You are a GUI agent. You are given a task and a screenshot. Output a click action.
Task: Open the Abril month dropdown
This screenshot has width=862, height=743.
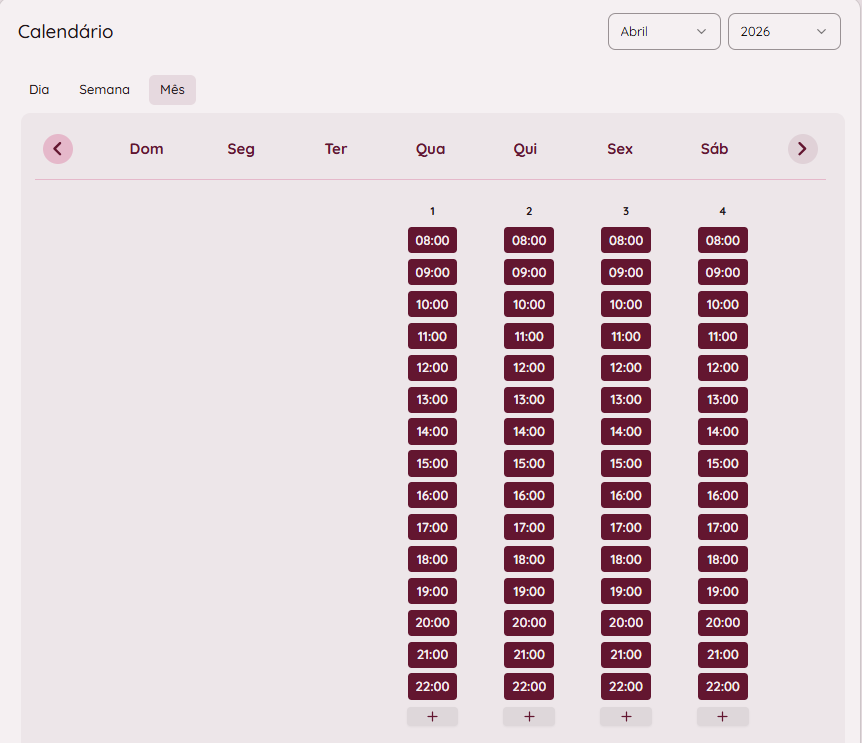(664, 31)
